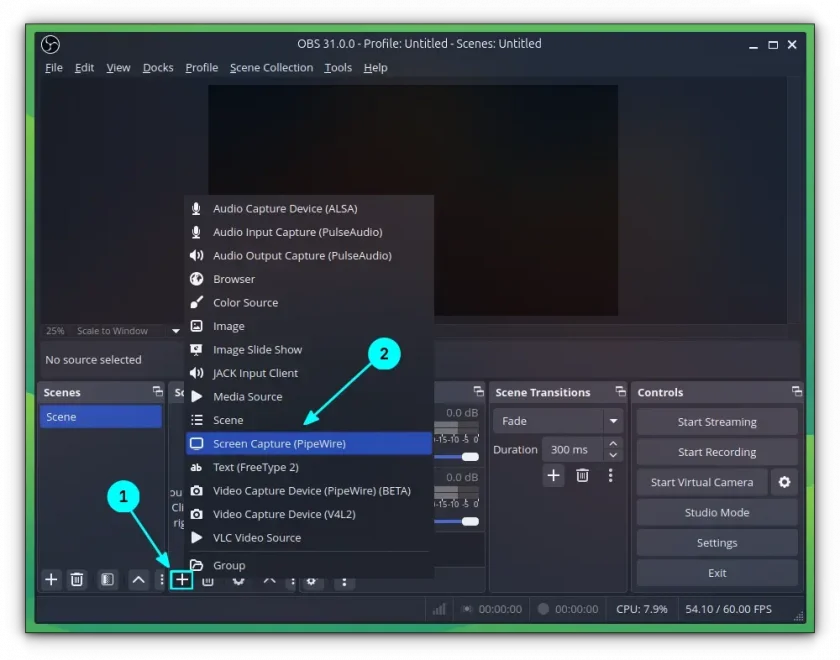Increase the duration with the up stepper
840x660 pixels.
pyautogui.click(x=613, y=444)
